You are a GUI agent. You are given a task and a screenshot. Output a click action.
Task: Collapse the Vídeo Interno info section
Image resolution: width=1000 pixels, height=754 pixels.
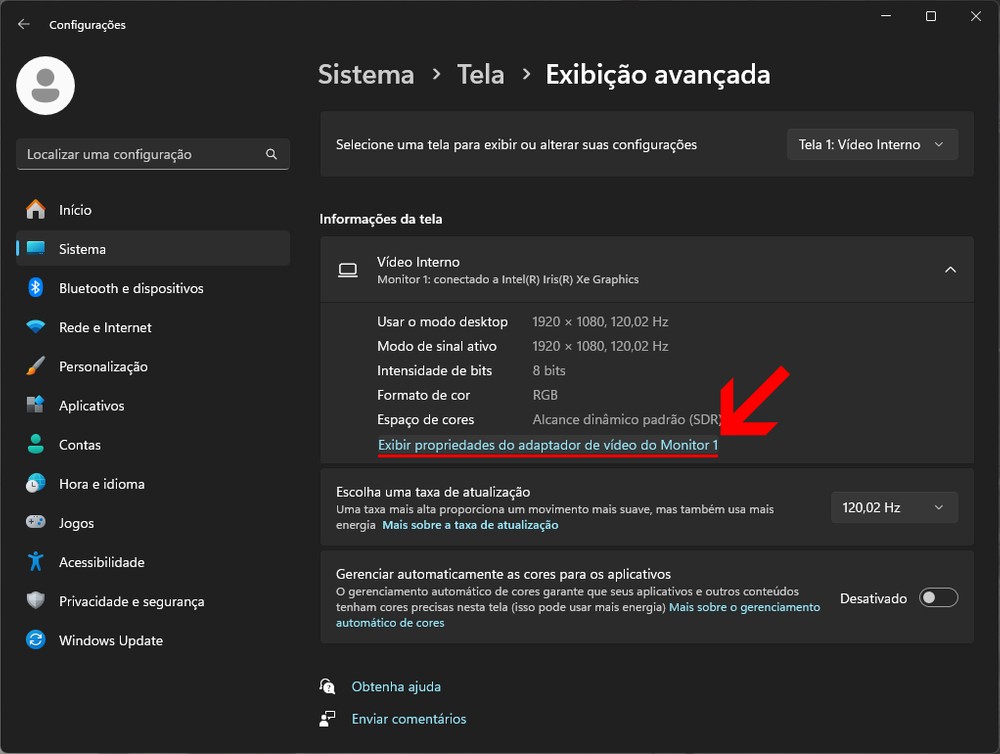coord(950,270)
